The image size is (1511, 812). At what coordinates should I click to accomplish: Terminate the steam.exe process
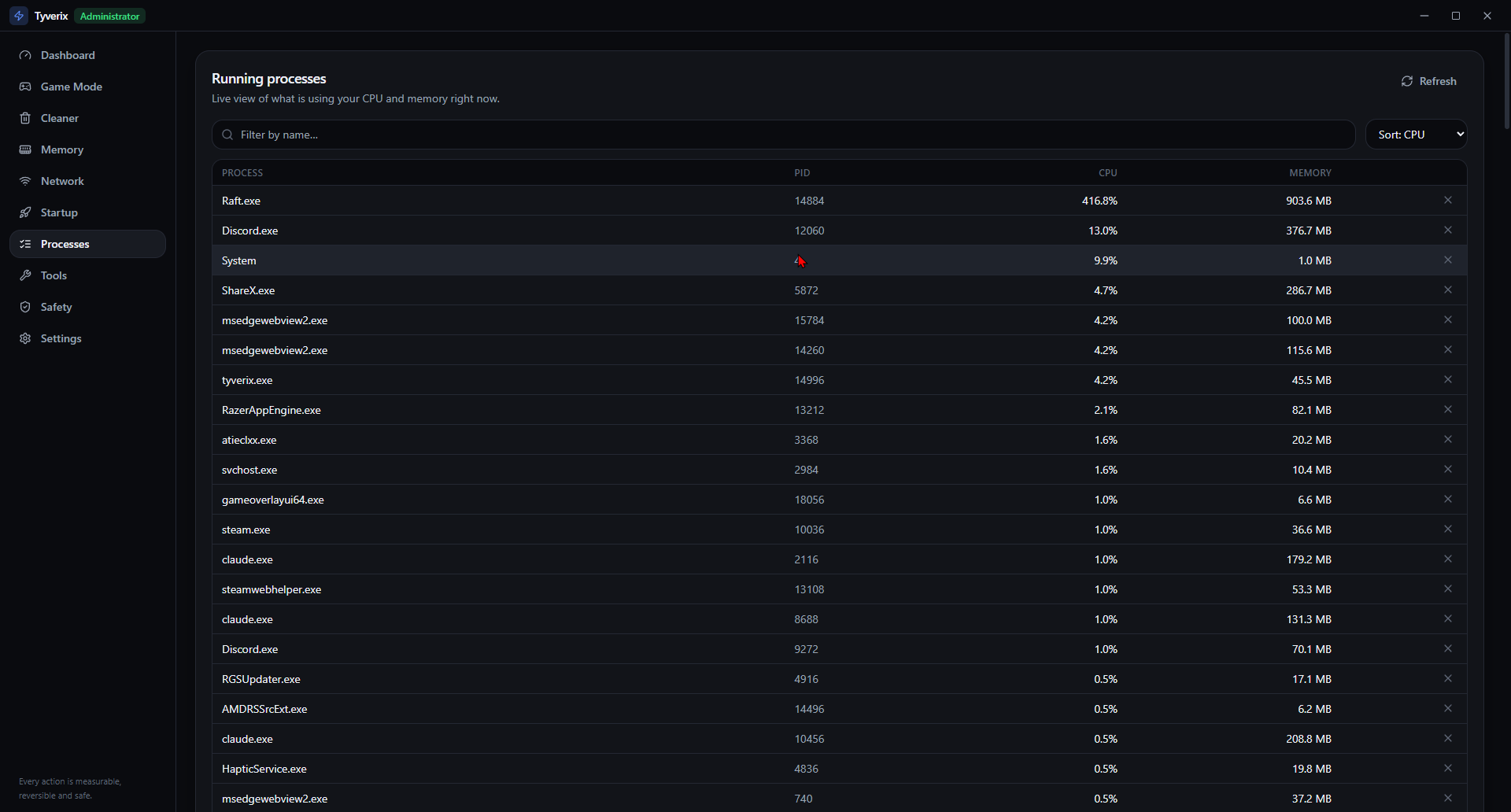pyautogui.click(x=1447, y=529)
